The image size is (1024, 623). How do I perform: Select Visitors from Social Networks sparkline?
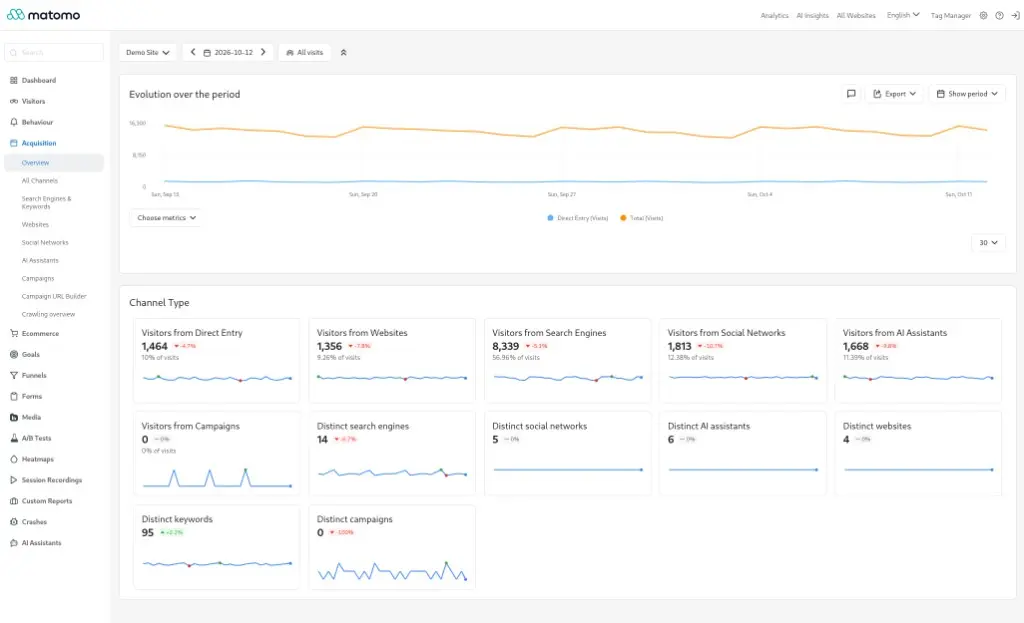point(743,377)
